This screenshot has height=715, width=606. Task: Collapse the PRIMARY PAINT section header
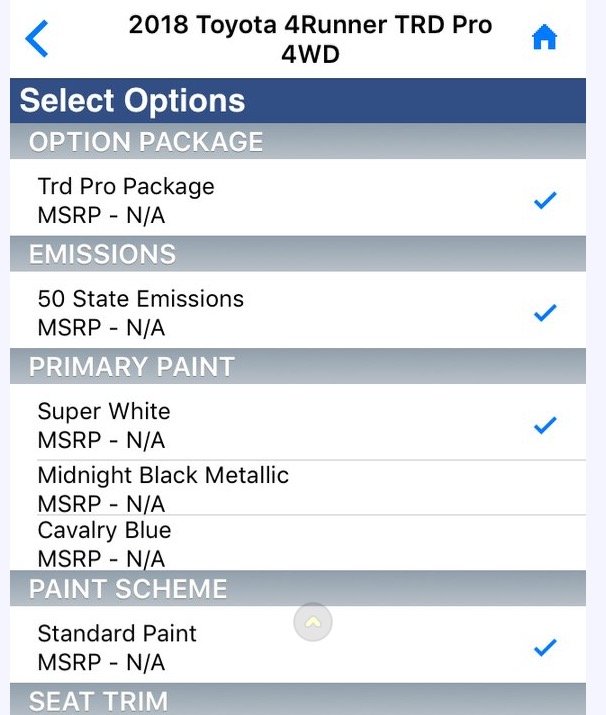click(x=298, y=366)
